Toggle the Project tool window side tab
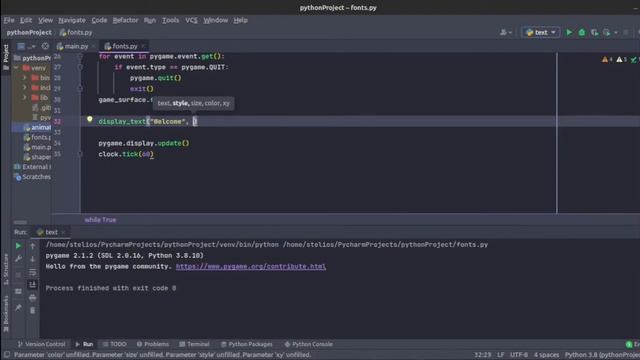Image resolution: width=640 pixels, height=360 pixels. [6, 57]
